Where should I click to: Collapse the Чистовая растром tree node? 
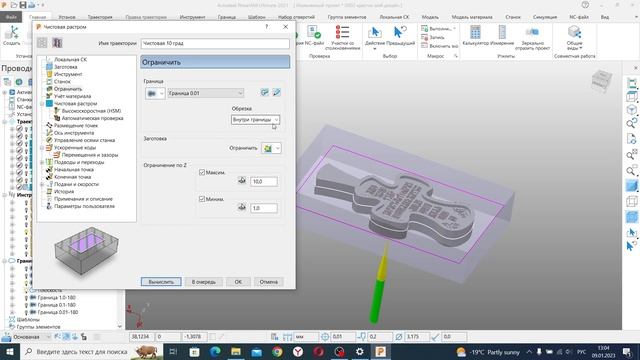pyautogui.click(x=42, y=104)
